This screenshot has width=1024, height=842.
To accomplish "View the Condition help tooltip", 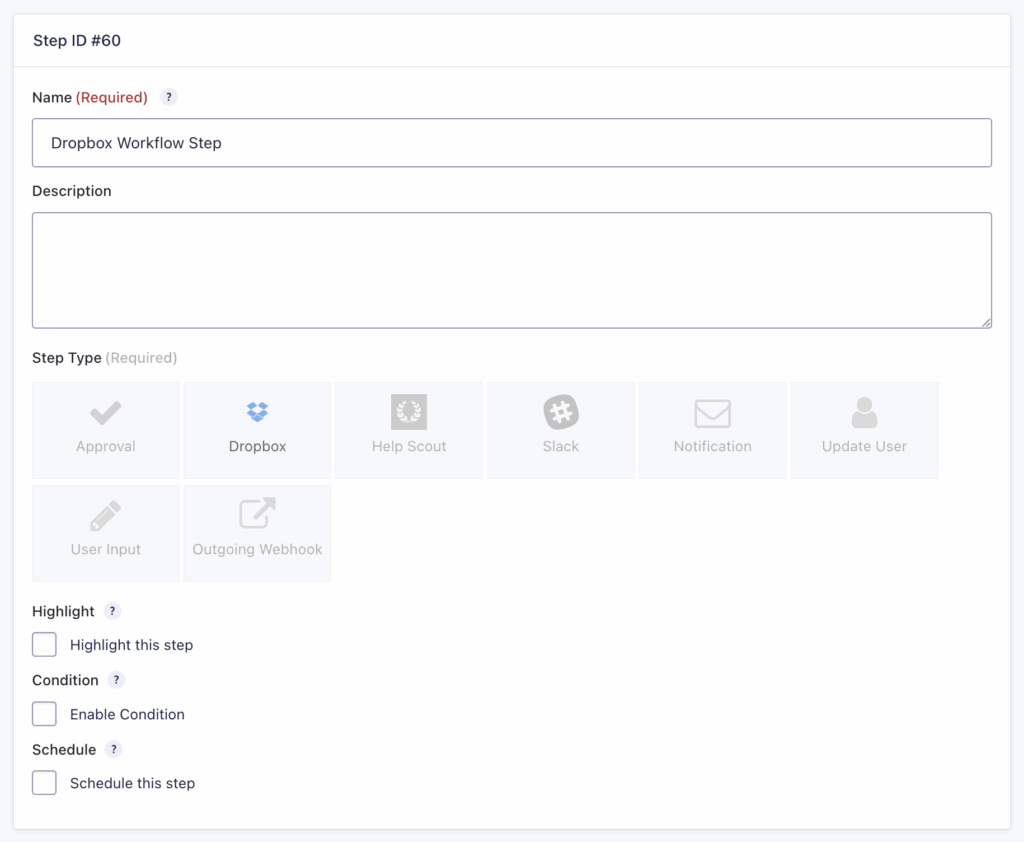I will (x=115, y=680).
